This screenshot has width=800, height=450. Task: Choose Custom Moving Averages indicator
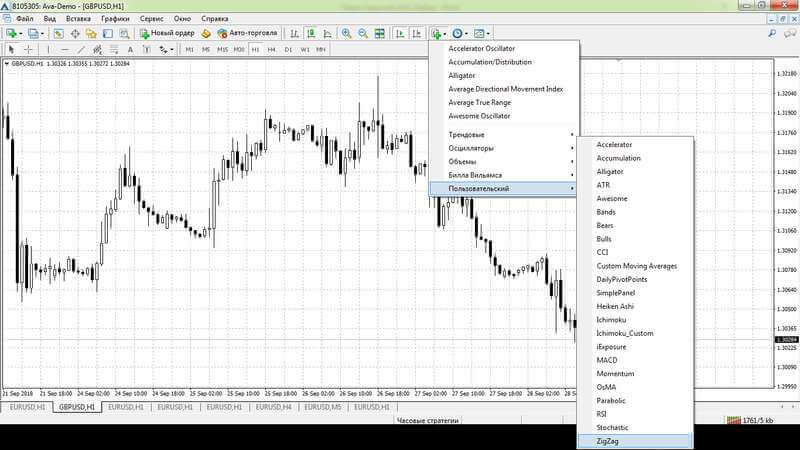point(635,266)
